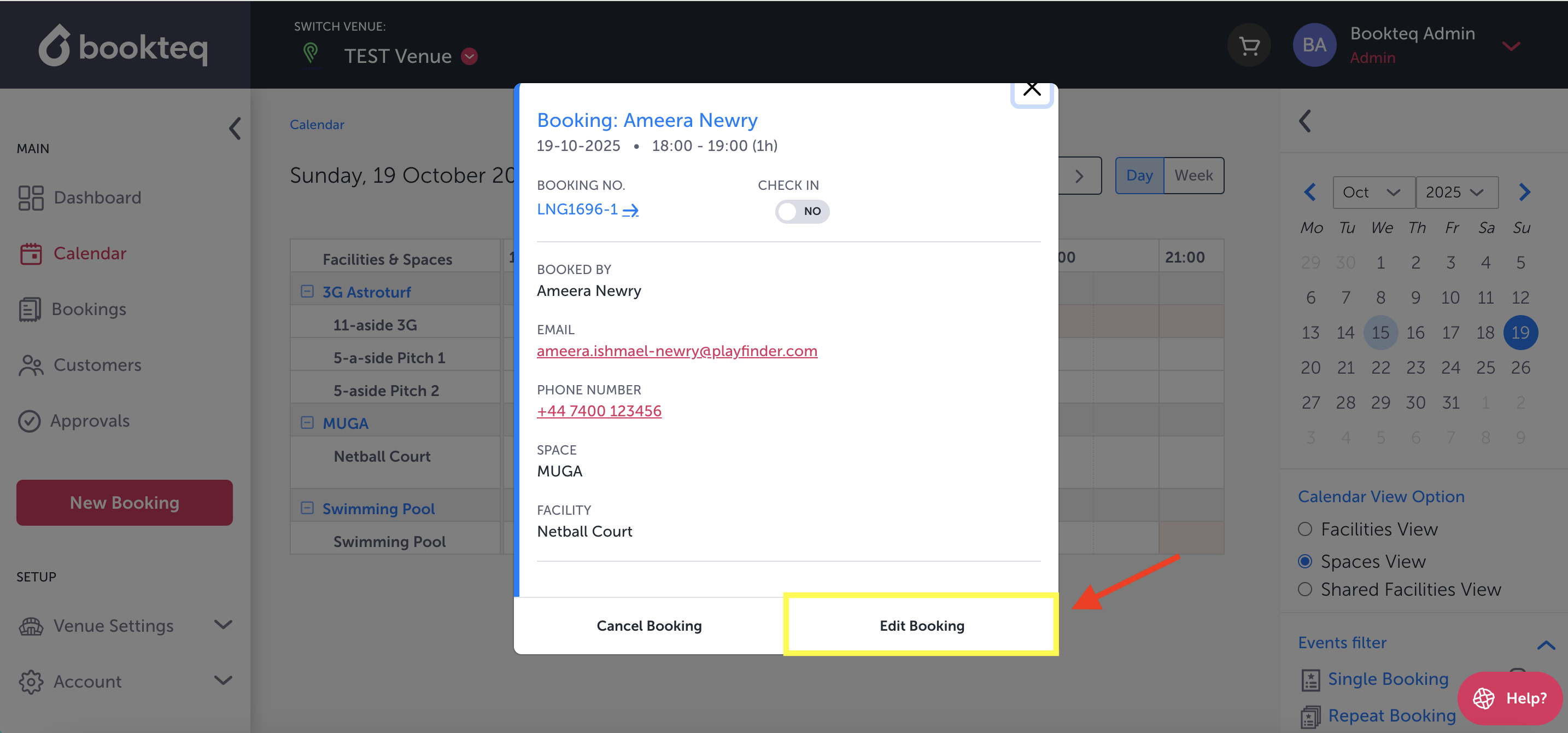Toggle the Check In switch
The image size is (1568, 733).
[801, 211]
